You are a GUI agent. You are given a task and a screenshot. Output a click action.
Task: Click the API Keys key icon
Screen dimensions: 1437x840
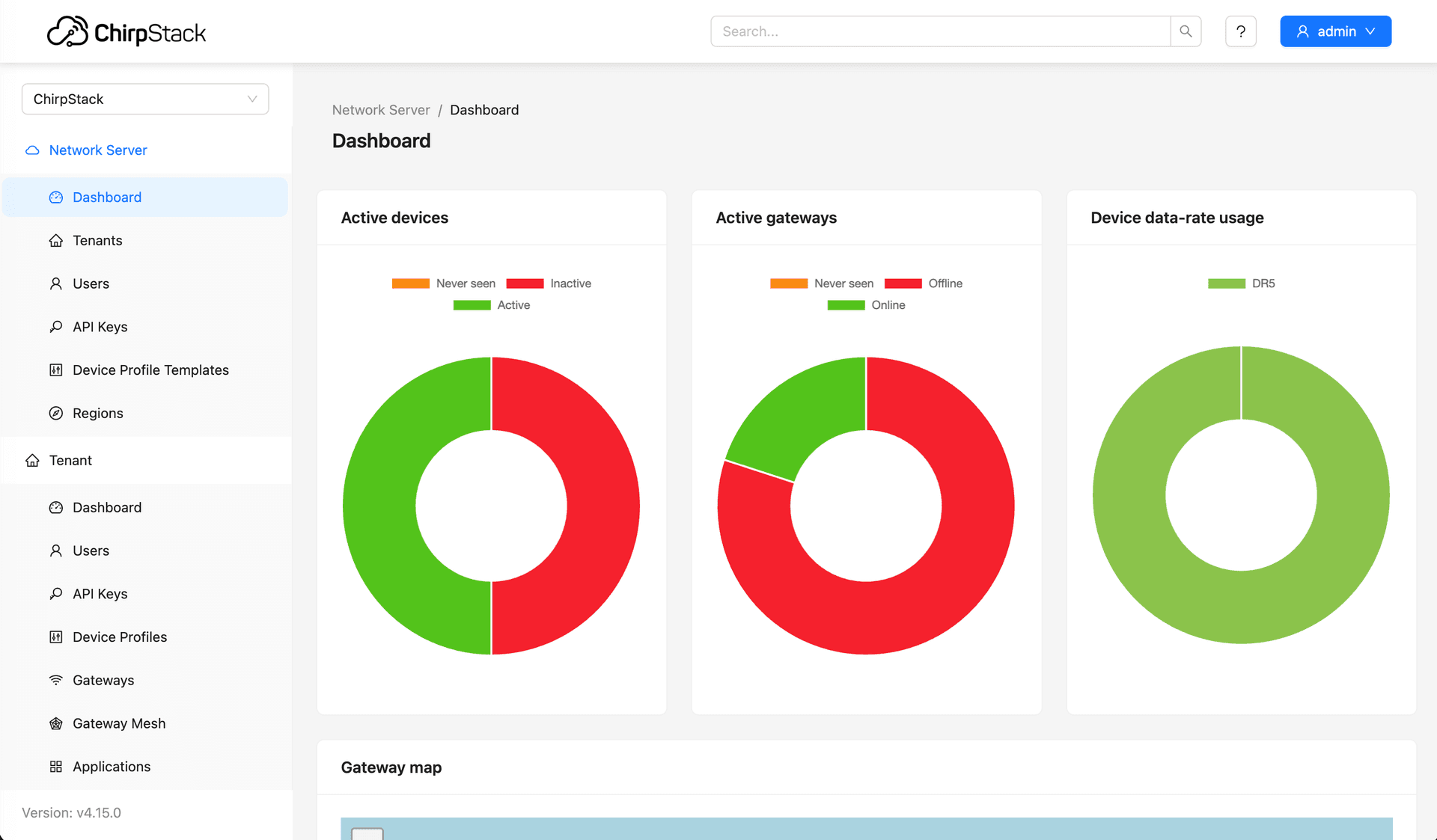(x=56, y=327)
